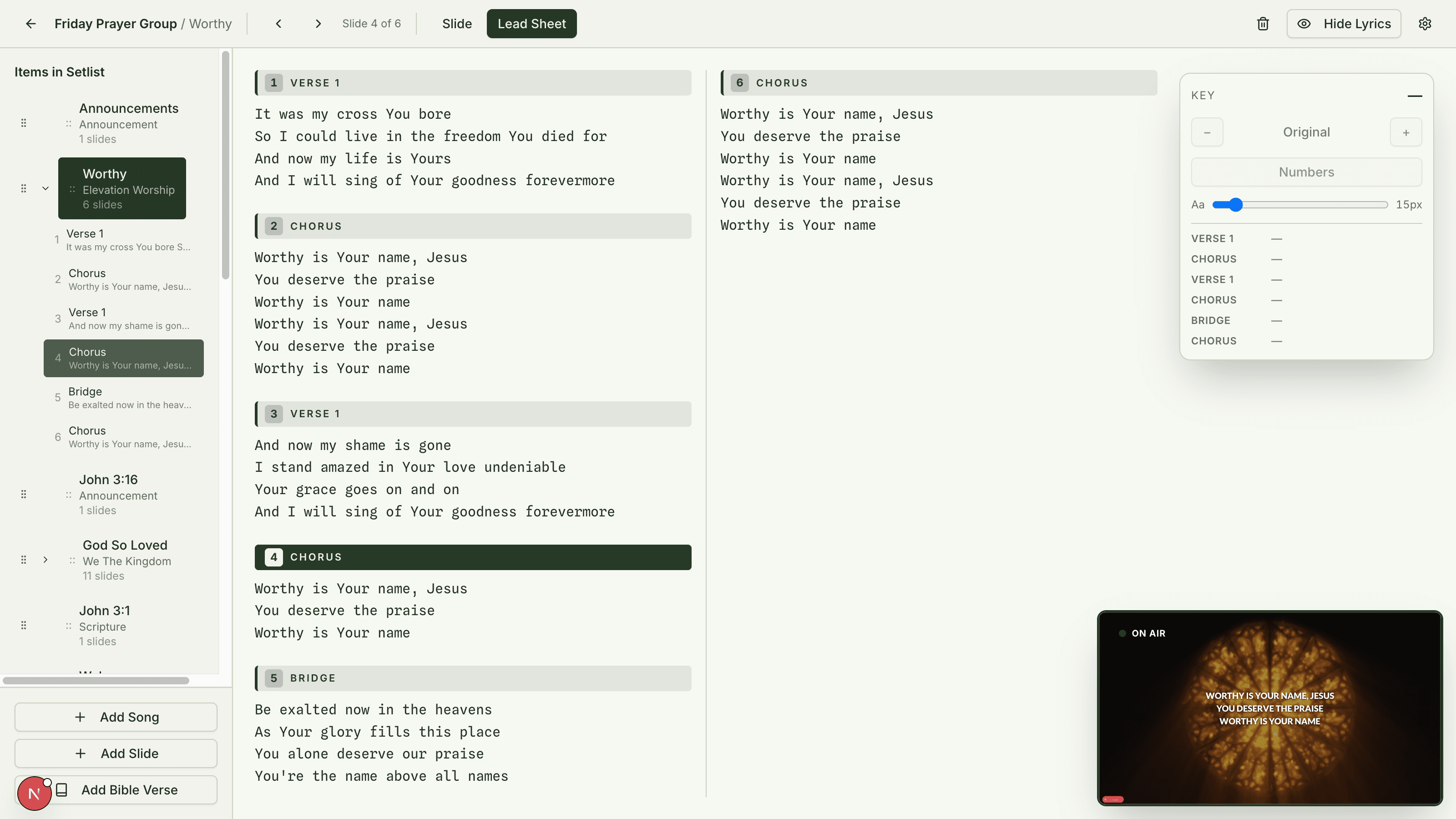
Task: Go to previous slide chevron
Action: pos(278,24)
